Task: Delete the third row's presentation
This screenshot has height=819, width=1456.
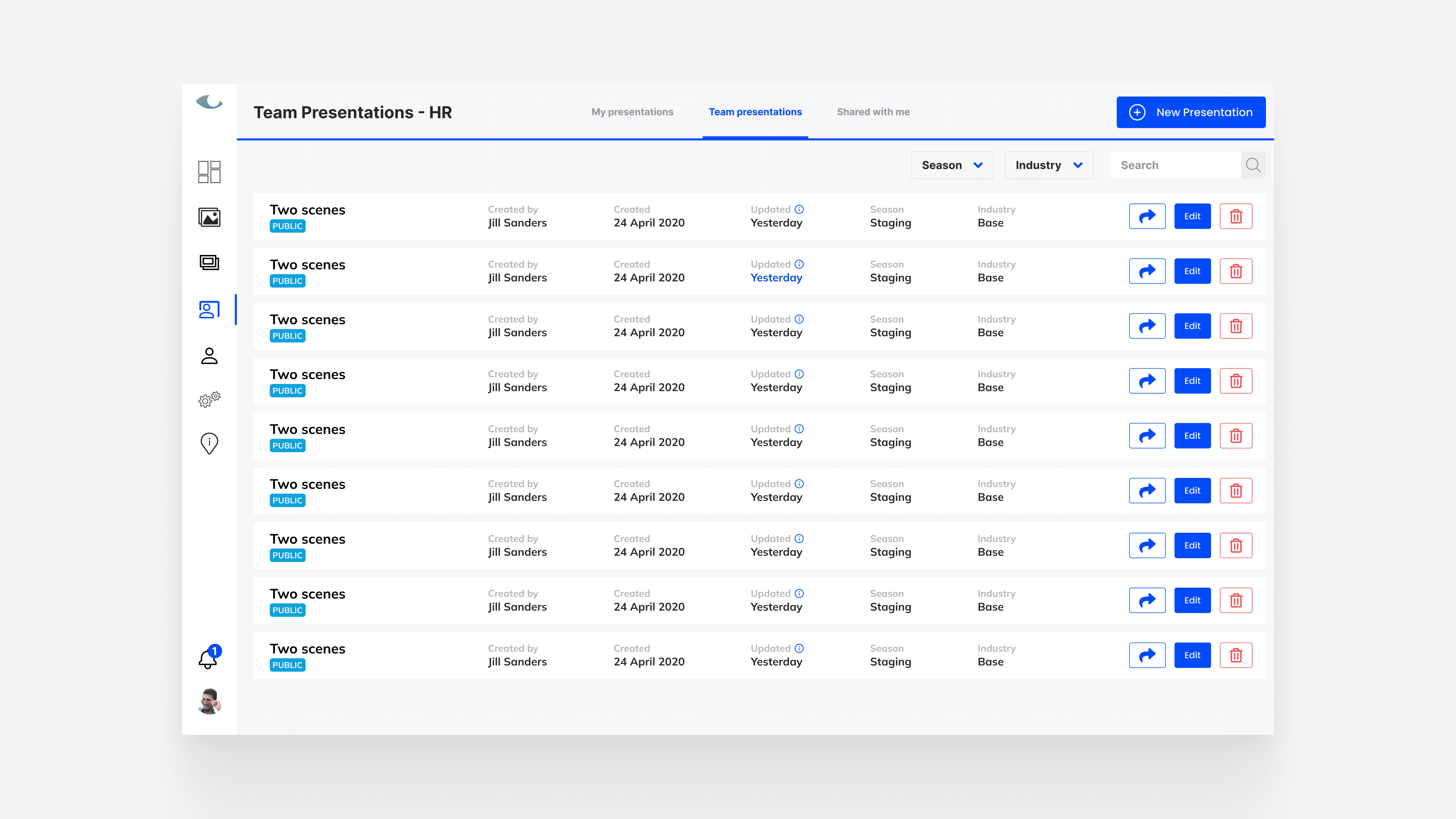Action: 1236,326
